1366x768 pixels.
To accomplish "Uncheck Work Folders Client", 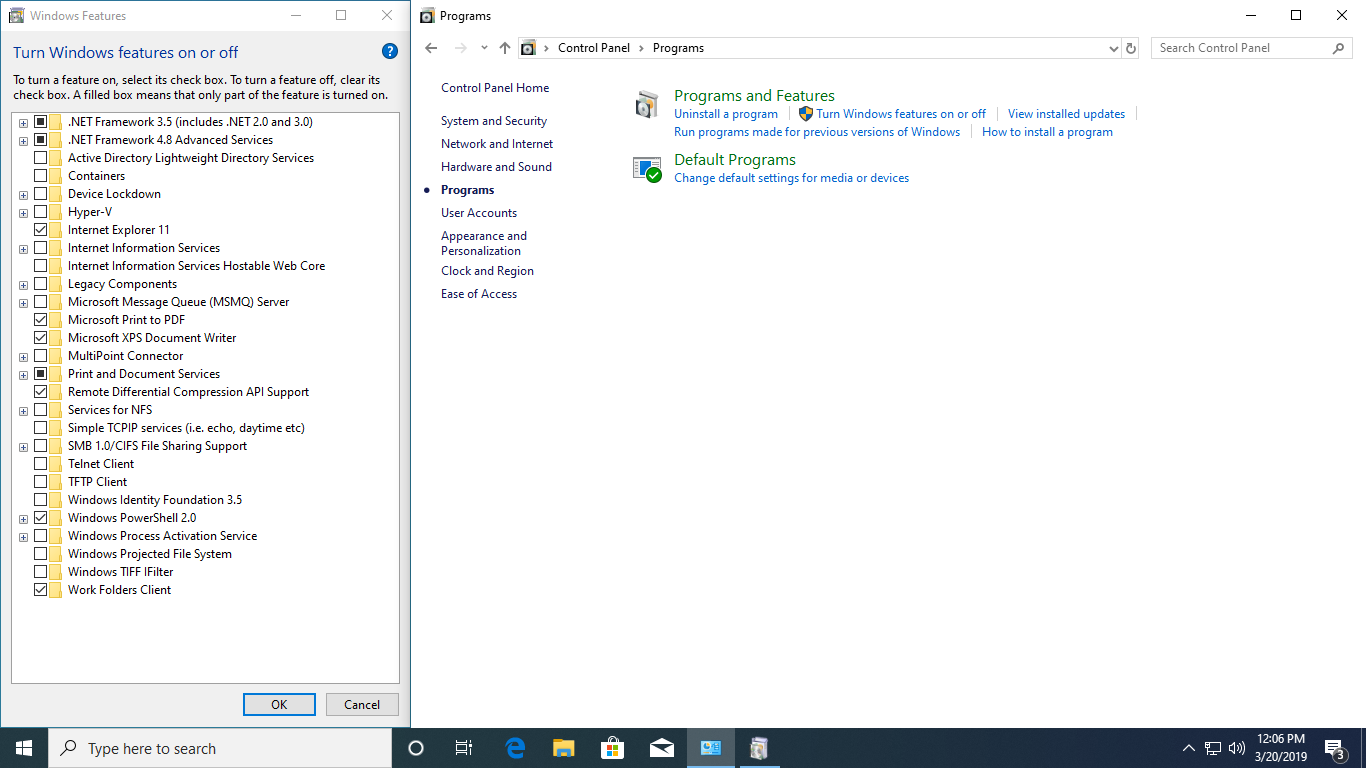I will 41,590.
